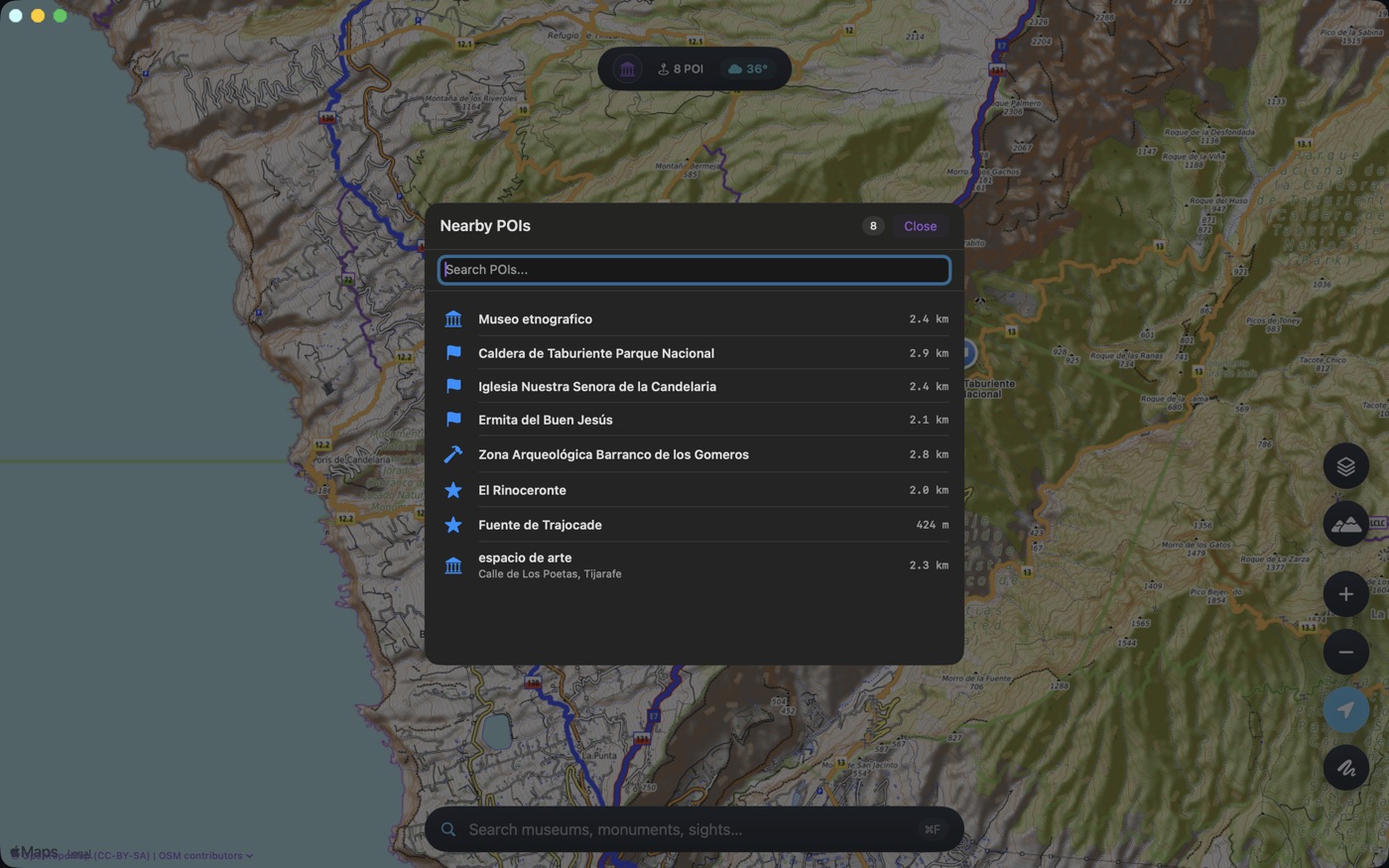Click the yellow minimize window button
Viewport: 1389px width, 868px height.
38,16
